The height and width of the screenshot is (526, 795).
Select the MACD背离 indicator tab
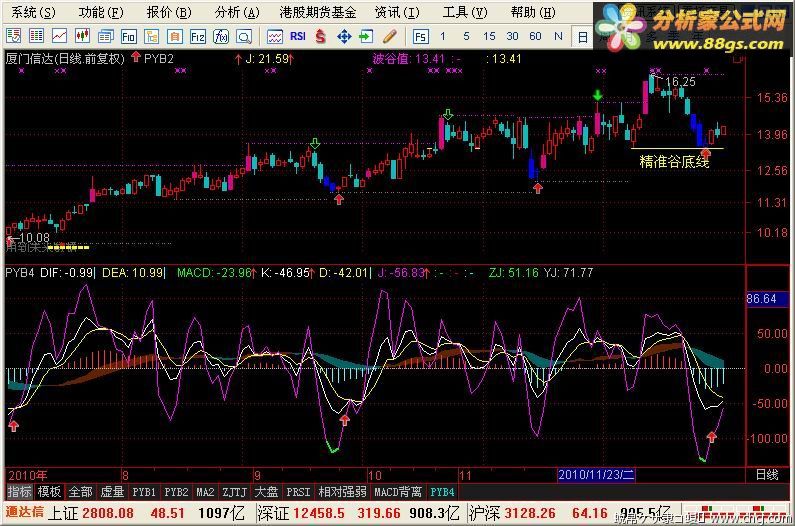click(398, 492)
